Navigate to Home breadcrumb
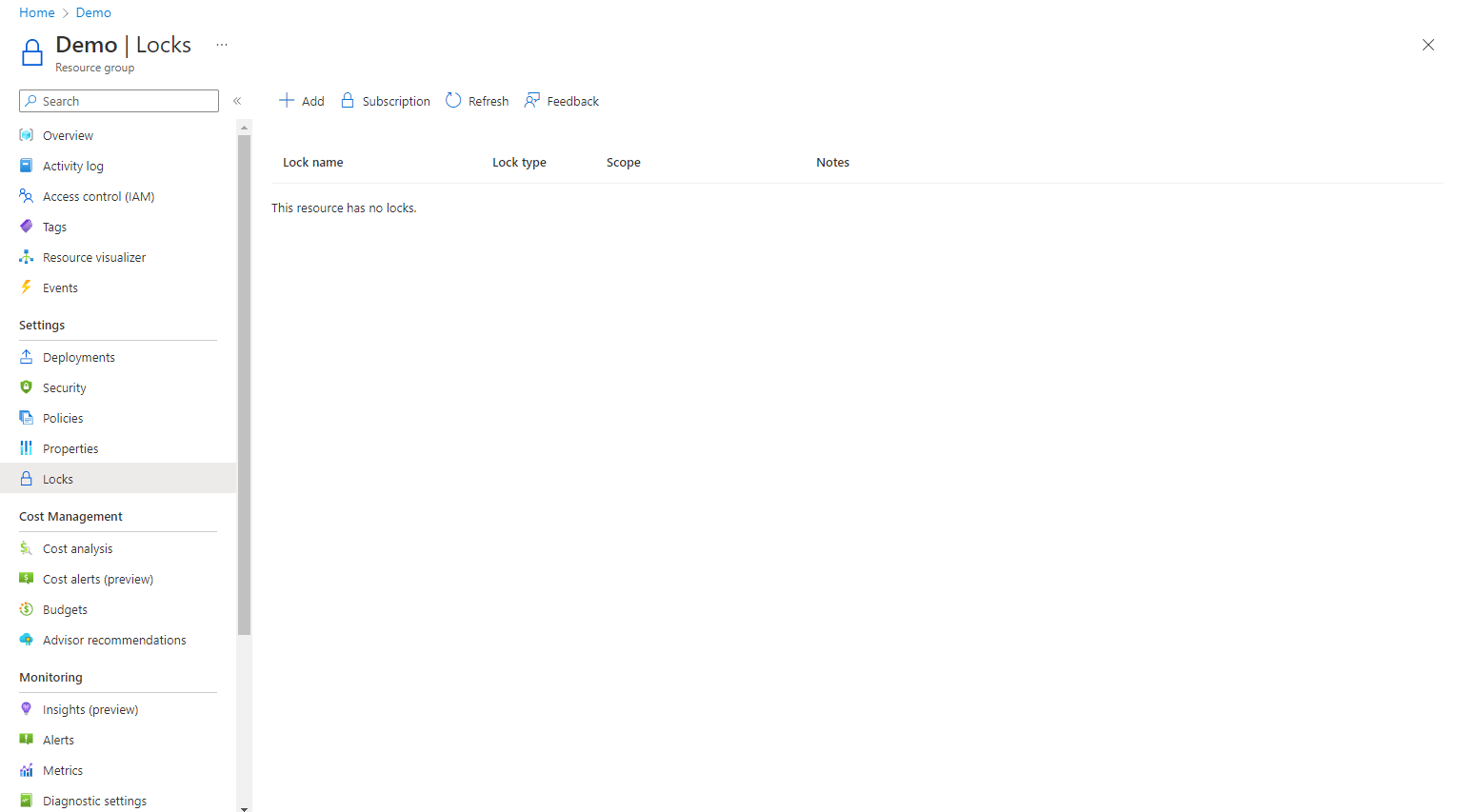The width and height of the screenshot is (1457, 812). click(37, 12)
